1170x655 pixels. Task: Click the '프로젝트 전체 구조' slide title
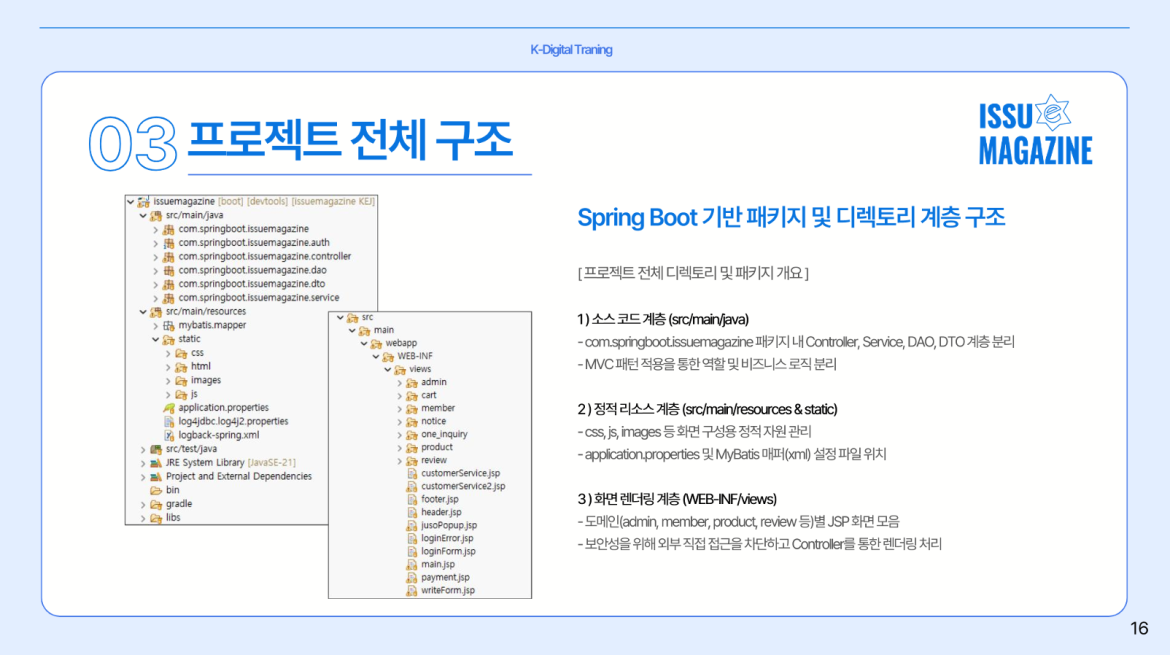350,140
